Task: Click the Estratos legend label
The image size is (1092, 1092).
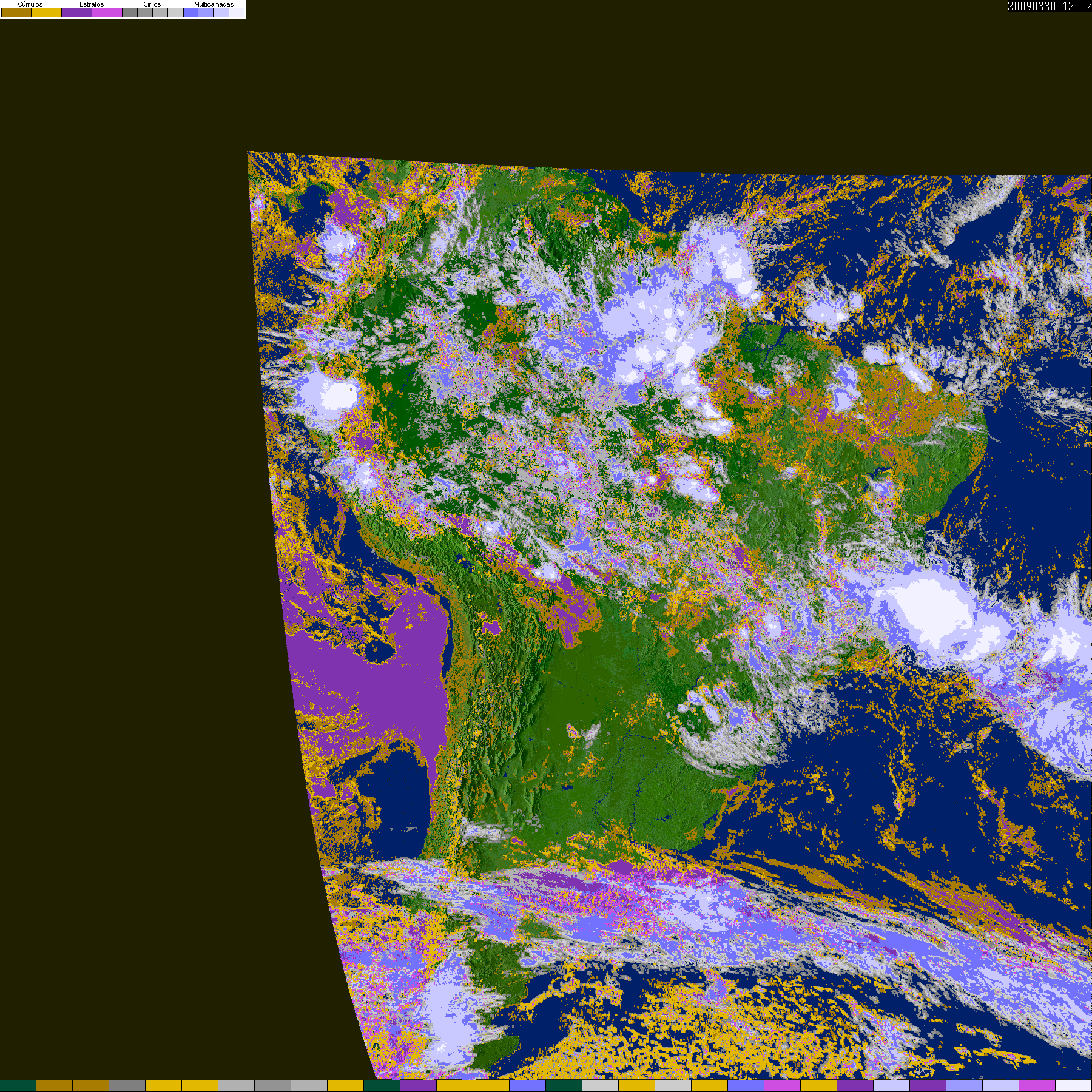Action: coord(92,4)
